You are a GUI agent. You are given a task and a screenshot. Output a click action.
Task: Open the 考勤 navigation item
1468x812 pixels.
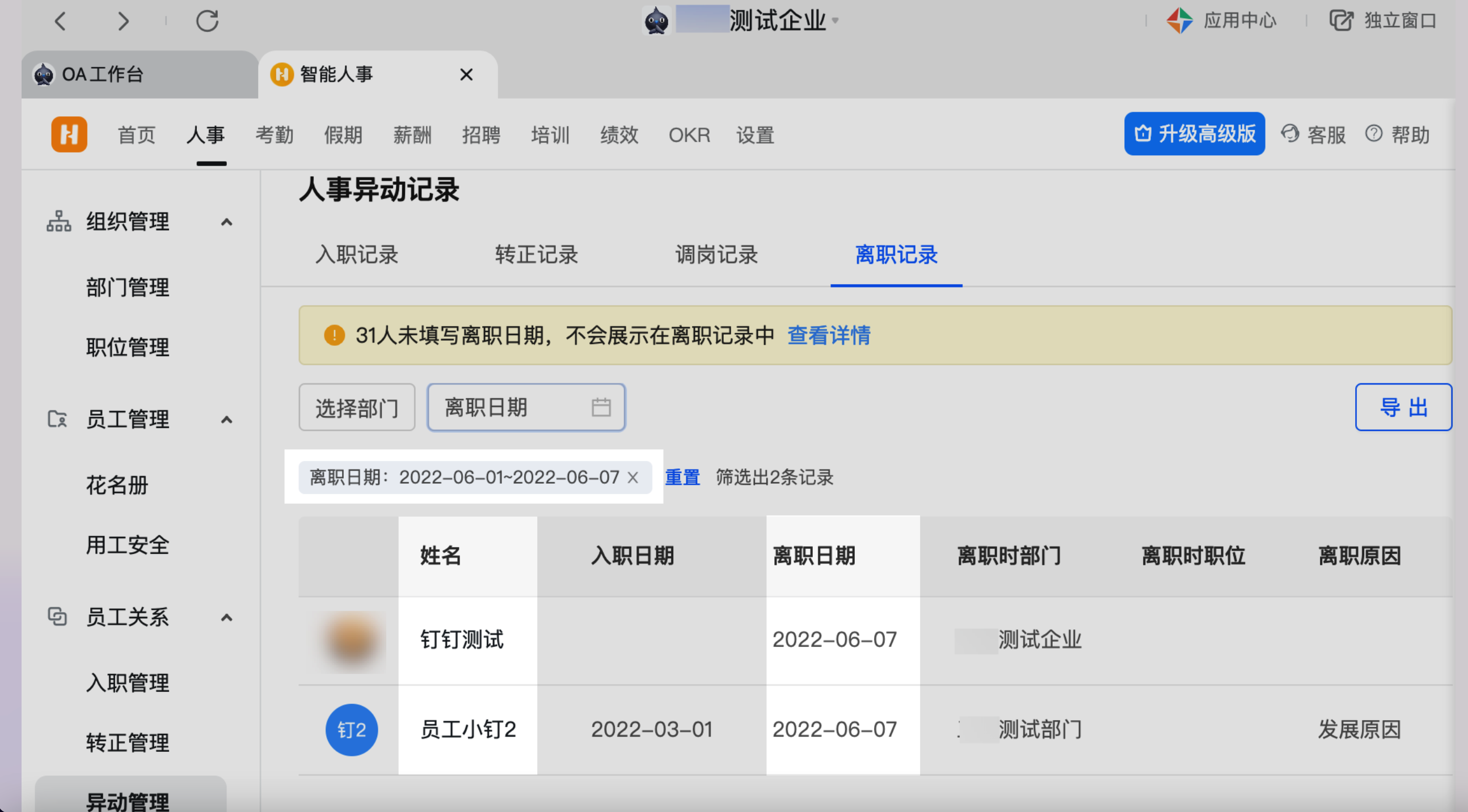(274, 135)
